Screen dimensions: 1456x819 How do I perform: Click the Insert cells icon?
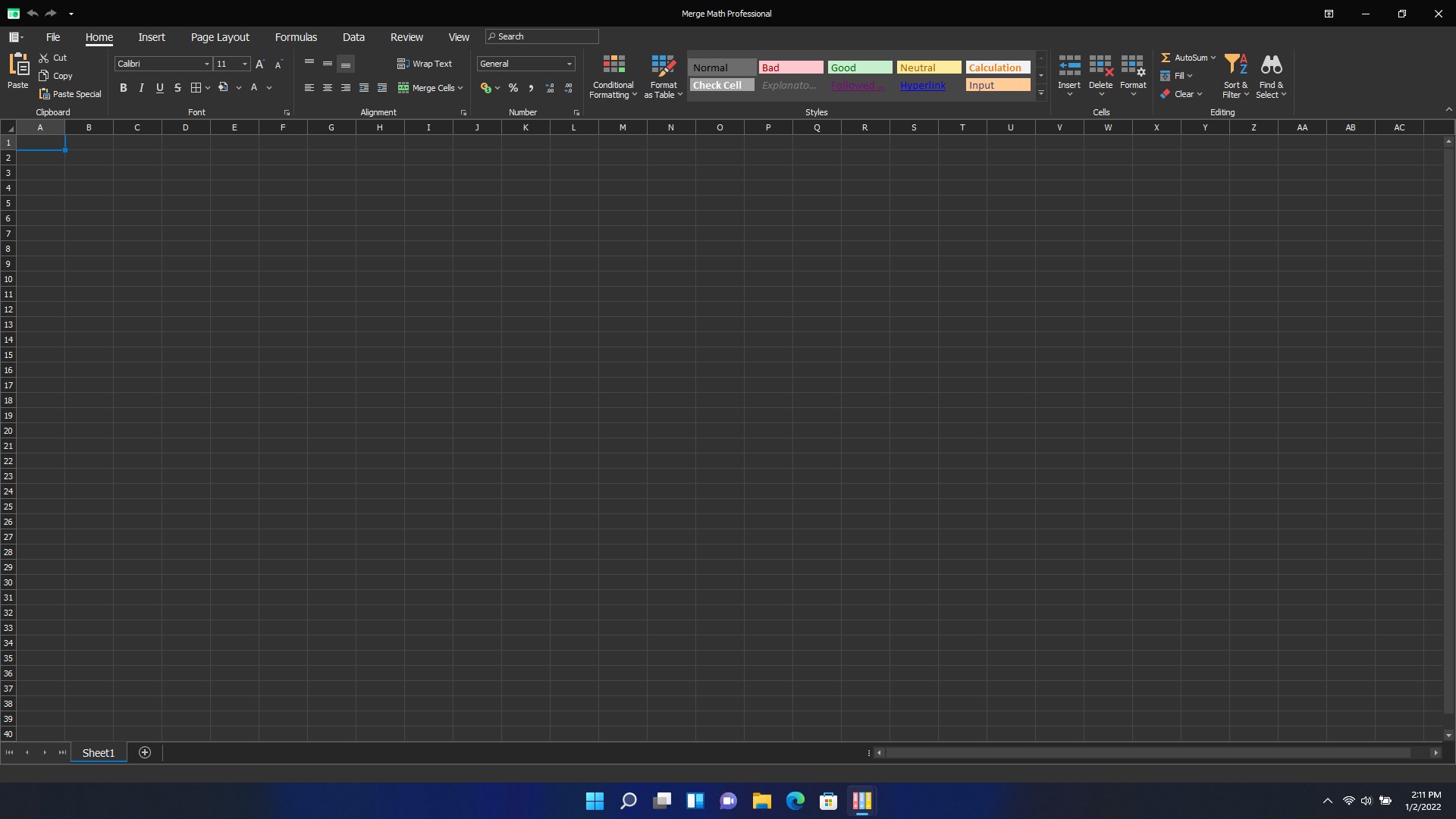click(1069, 65)
